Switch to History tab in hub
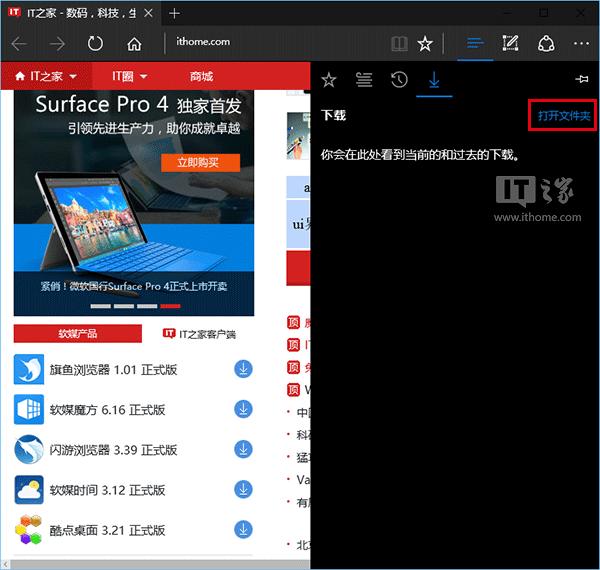Image resolution: width=600 pixels, height=570 pixels. (x=399, y=80)
